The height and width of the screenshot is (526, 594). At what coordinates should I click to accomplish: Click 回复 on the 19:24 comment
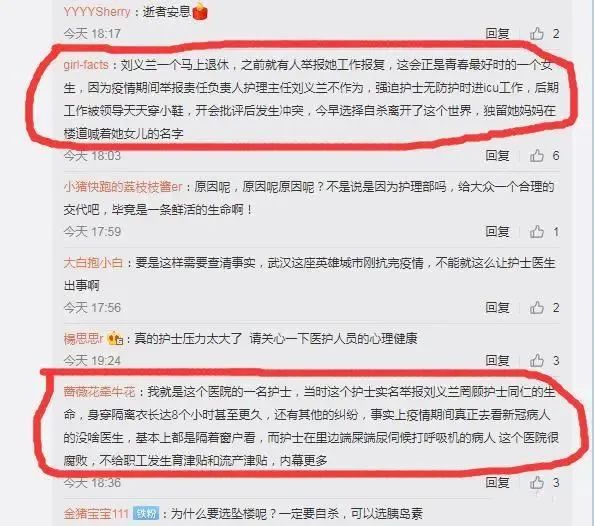(x=497, y=360)
